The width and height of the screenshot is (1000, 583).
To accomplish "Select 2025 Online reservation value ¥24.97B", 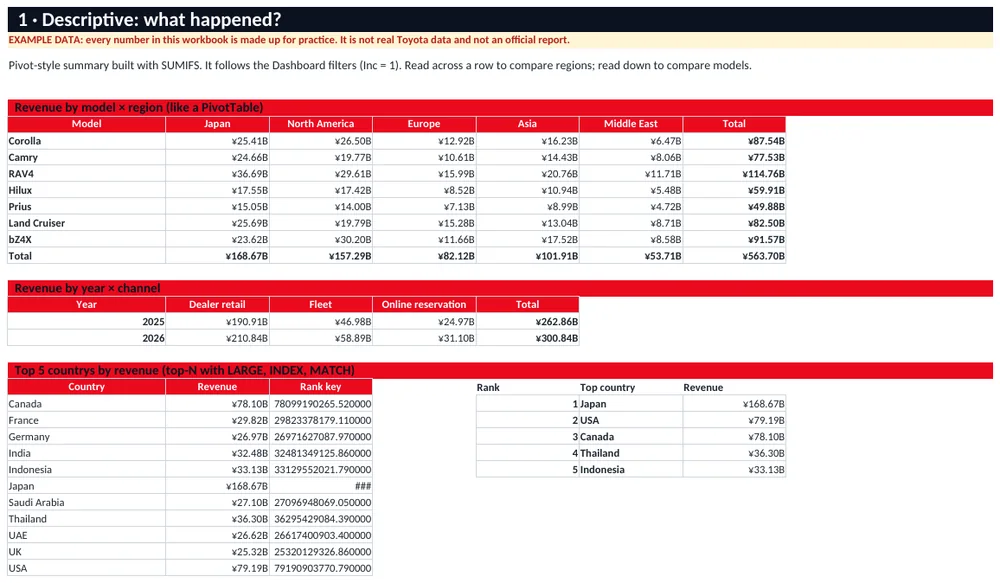I will point(424,321).
